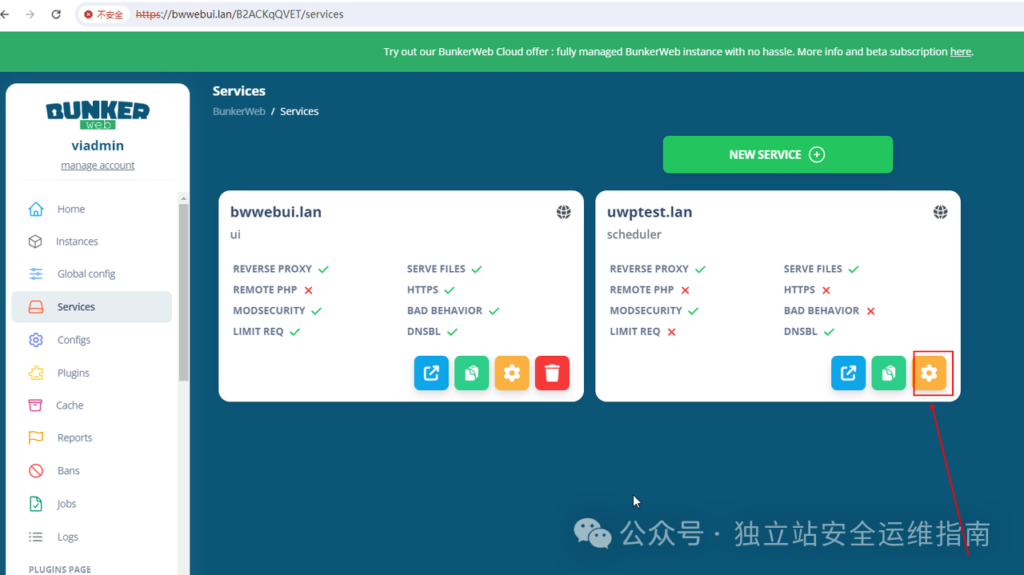Click REMOTE PHP on uwptest.lan card

tap(641, 289)
